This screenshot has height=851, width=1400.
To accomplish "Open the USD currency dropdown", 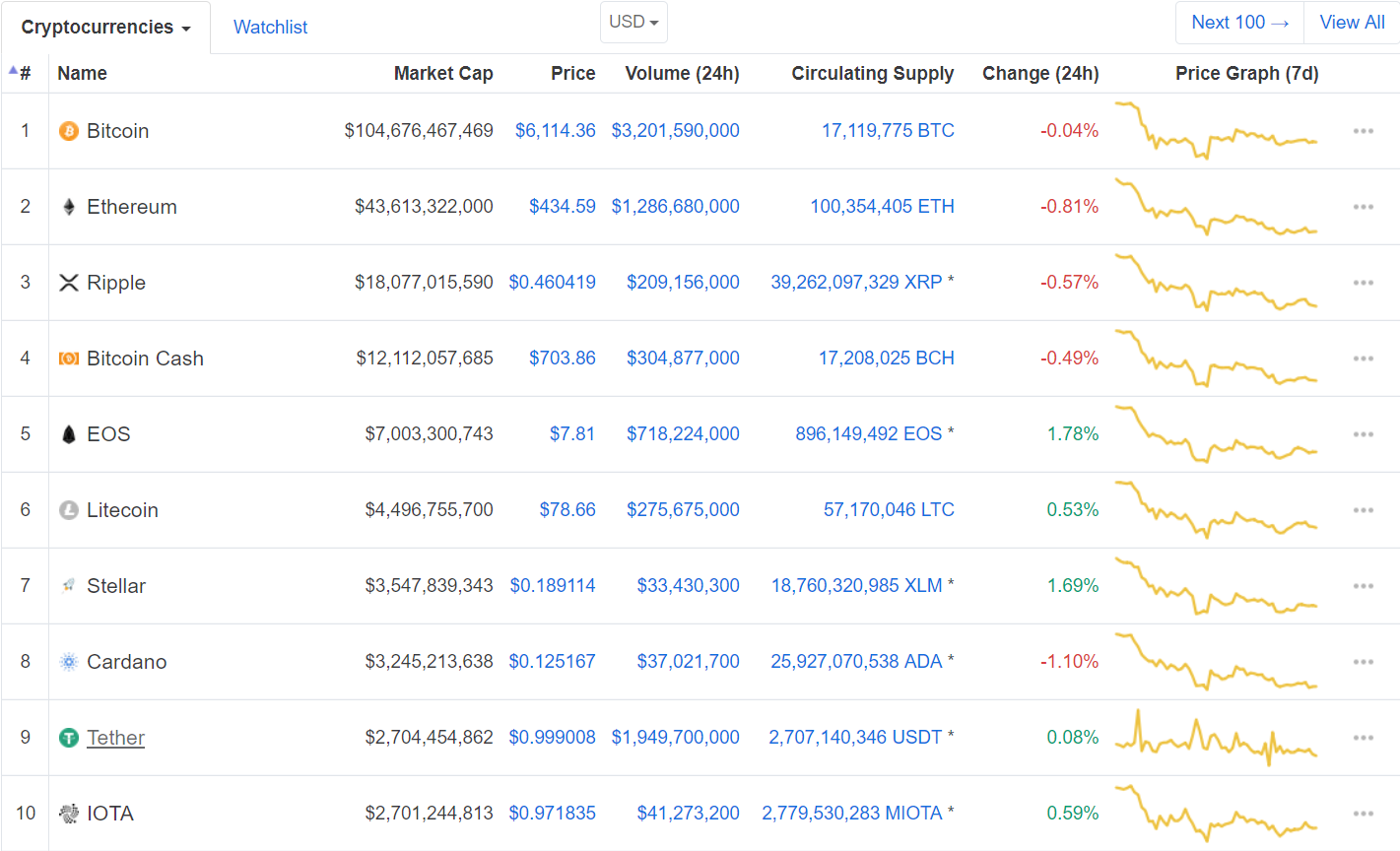I will (x=633, y=22).
